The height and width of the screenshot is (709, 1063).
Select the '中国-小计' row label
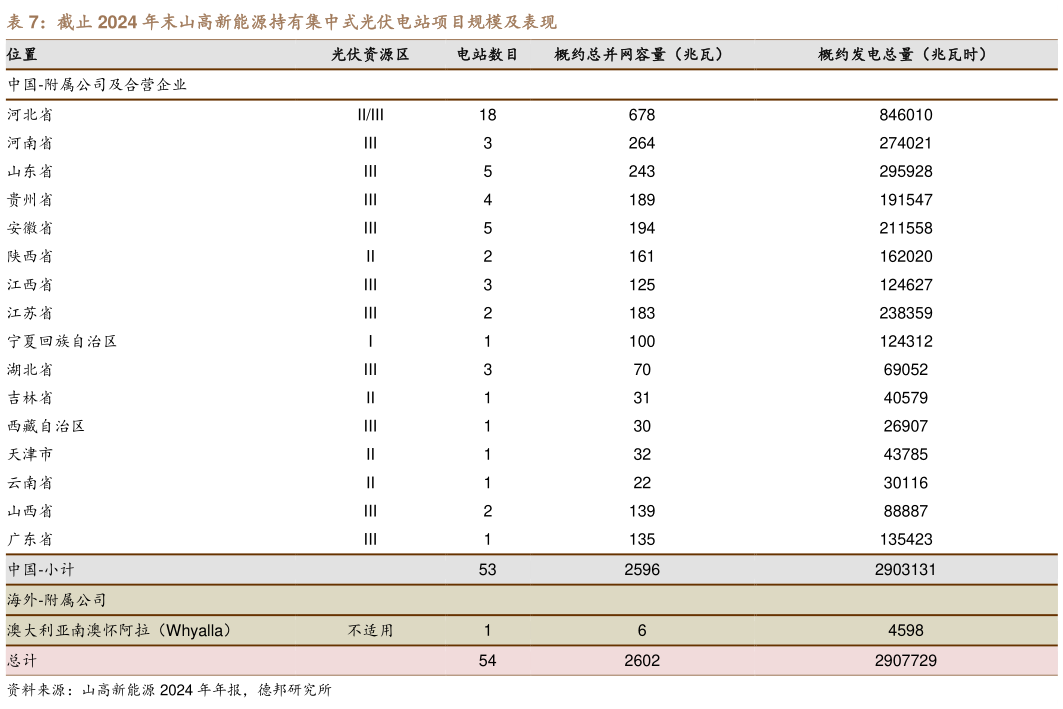coord(41,570)
